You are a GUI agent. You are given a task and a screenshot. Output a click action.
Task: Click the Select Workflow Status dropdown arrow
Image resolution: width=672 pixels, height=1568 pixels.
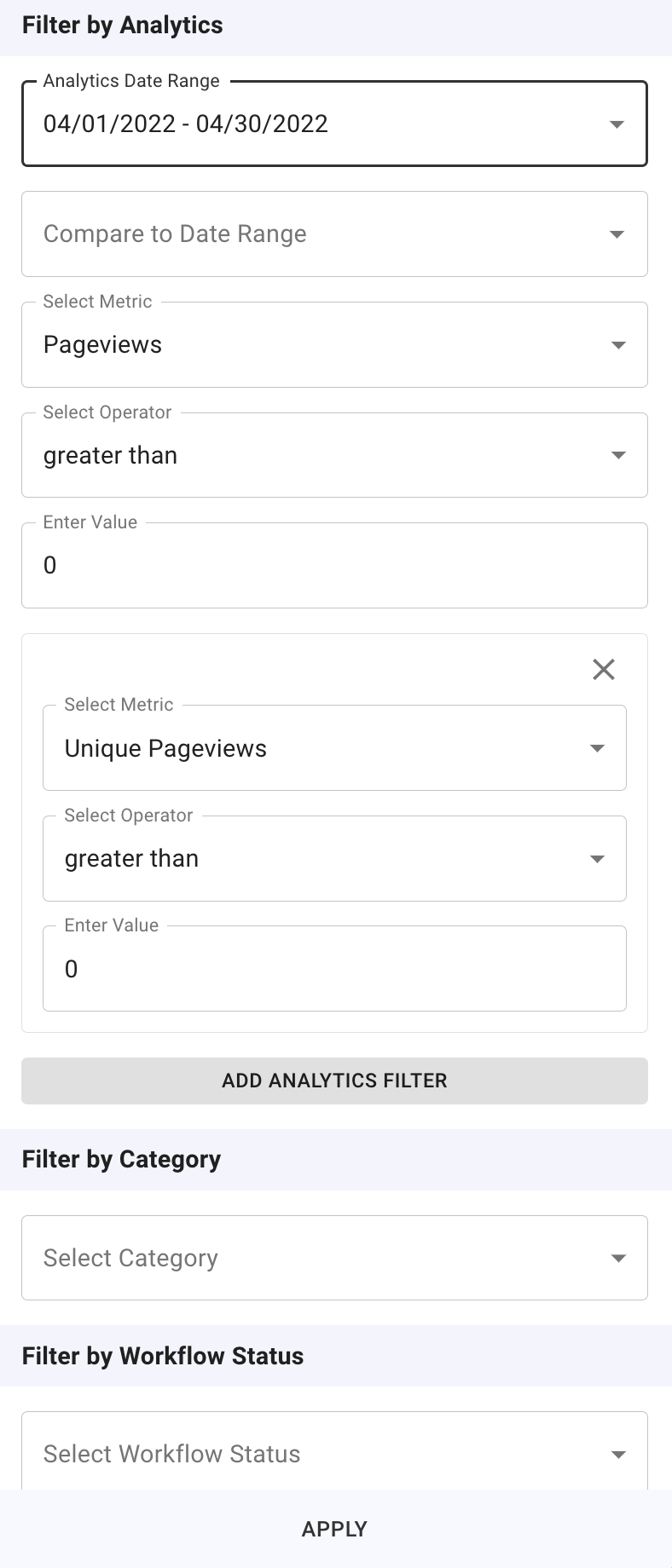point(618,1454)
